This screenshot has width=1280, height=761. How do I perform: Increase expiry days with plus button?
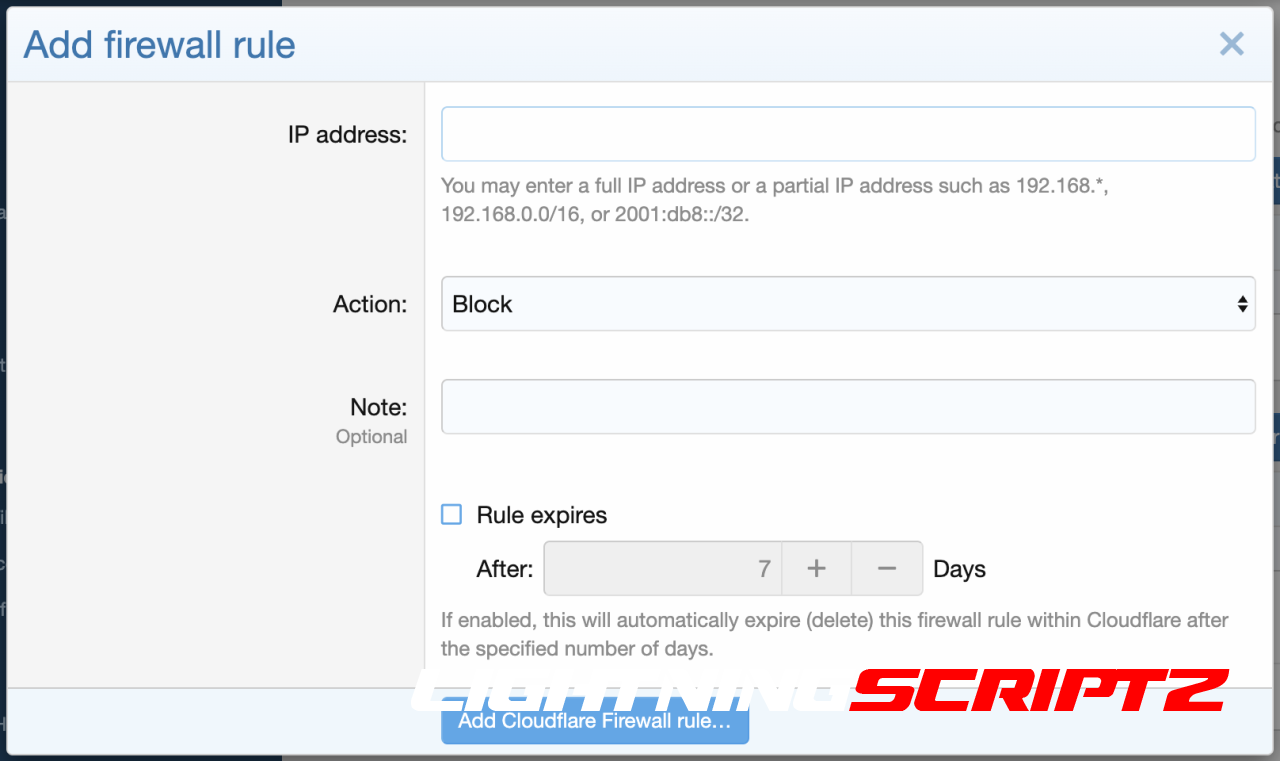click(x=816, y=569)
